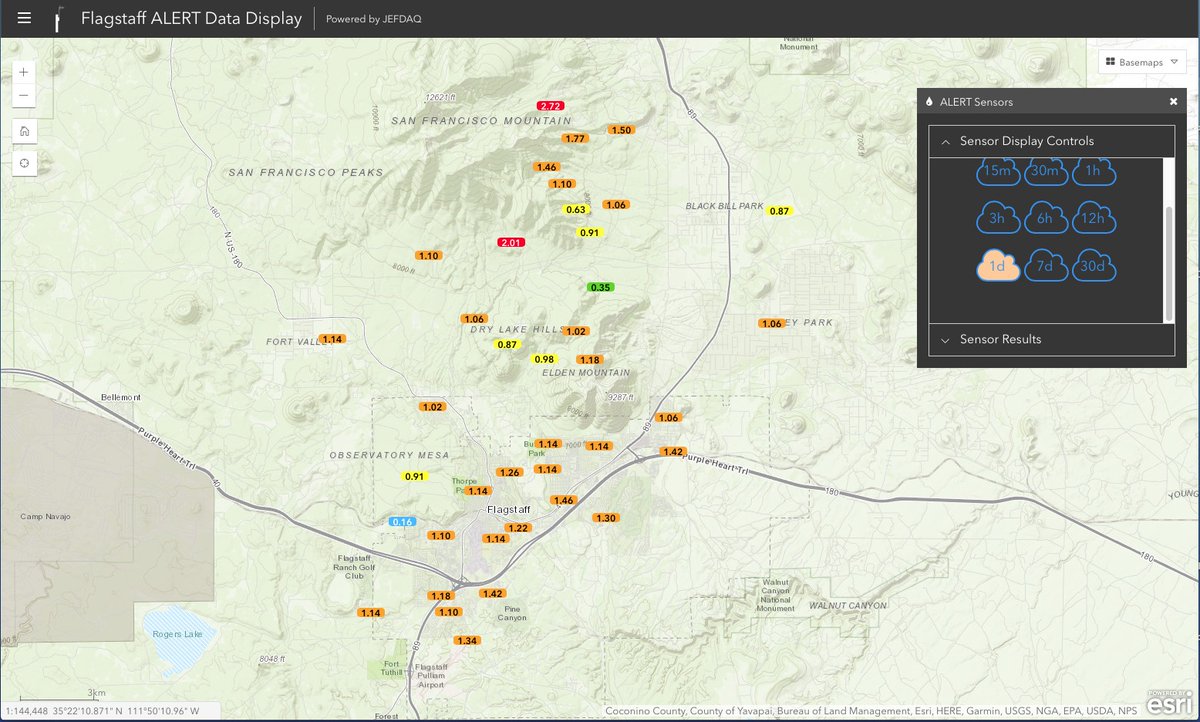The width and height of the screenshot is (1200, 722).
Task: Select the 12h cloud interval icon
Action: 1094,217
